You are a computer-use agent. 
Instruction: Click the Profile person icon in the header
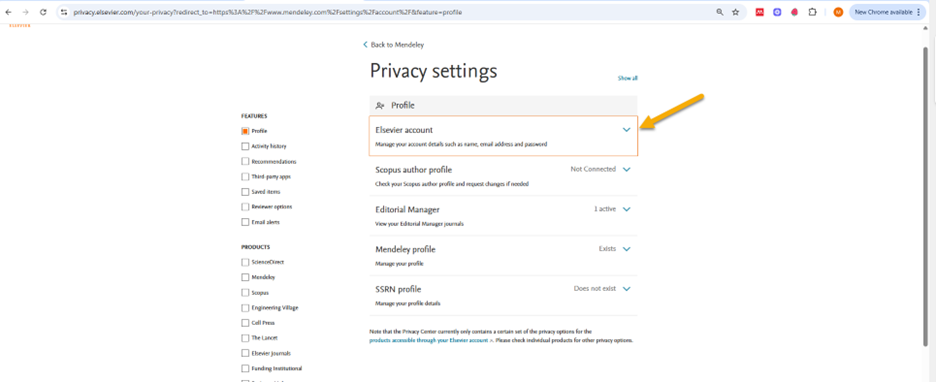point(380,106)
